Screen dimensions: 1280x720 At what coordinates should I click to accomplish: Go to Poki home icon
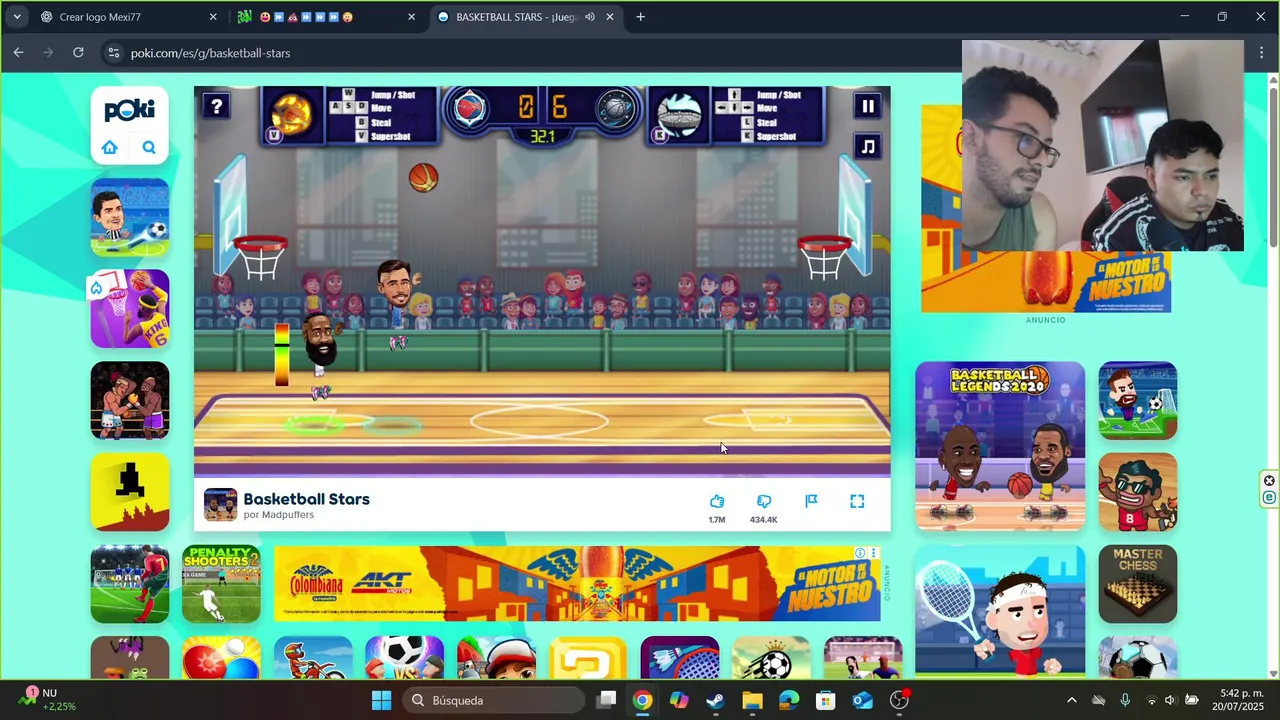point(110,148)
